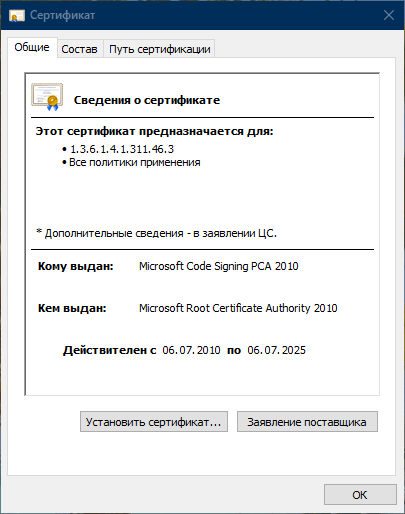Open the Состав tab
Image resolution: width=405 pixels, height=514 pixels.
[80, 49]
